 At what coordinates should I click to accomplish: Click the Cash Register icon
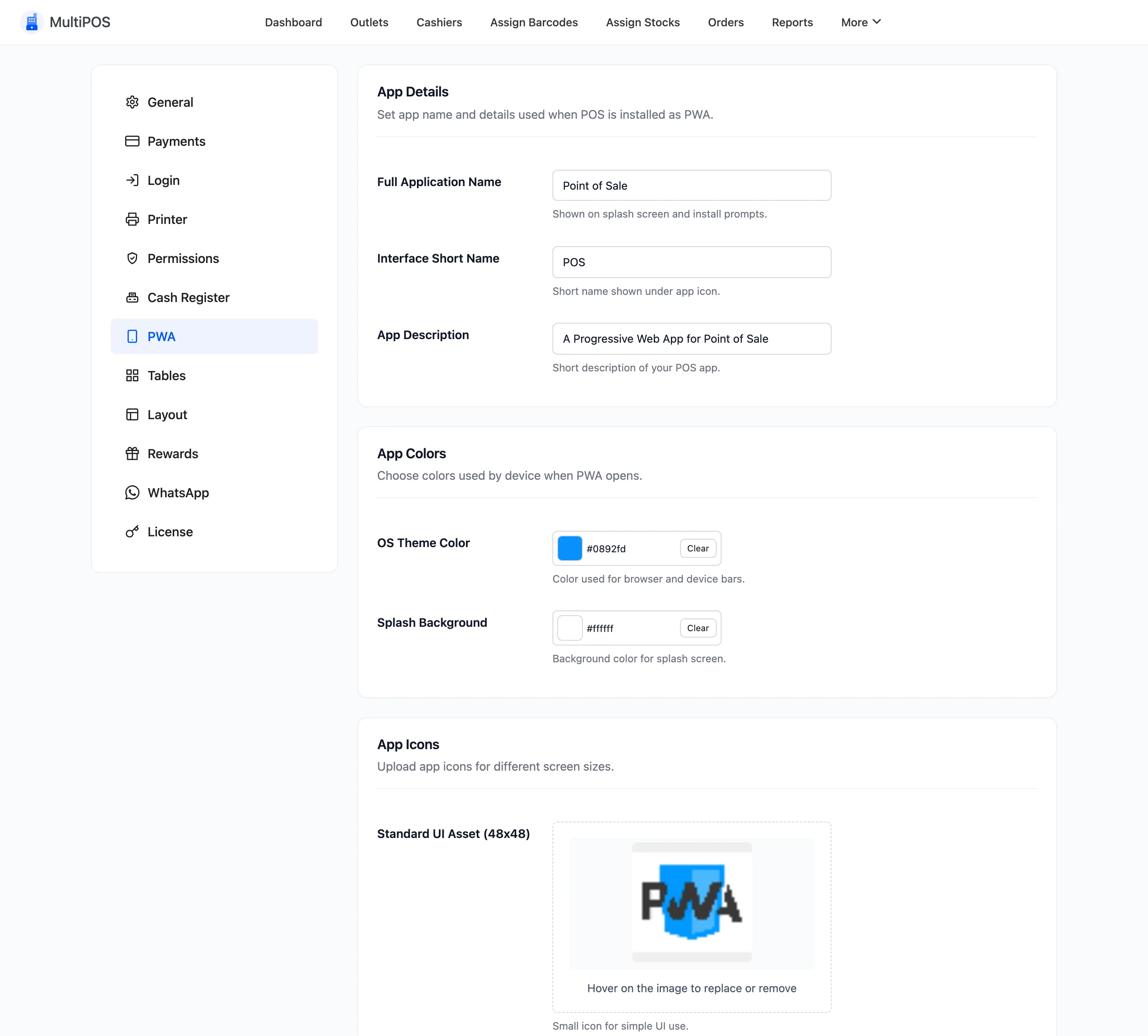[132, 298]
